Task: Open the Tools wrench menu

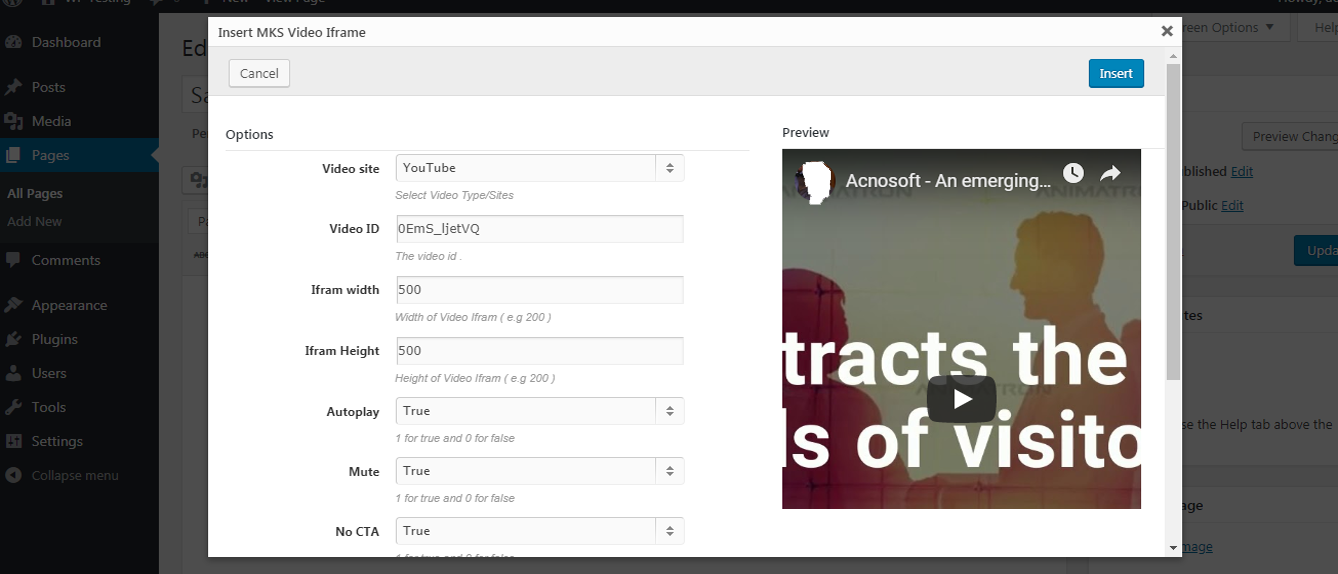Action: point(14,407)
